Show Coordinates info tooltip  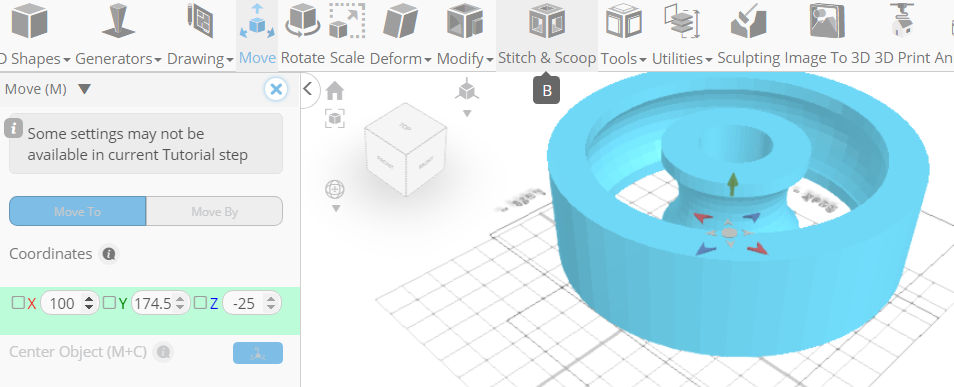click(x=109, y=254)
